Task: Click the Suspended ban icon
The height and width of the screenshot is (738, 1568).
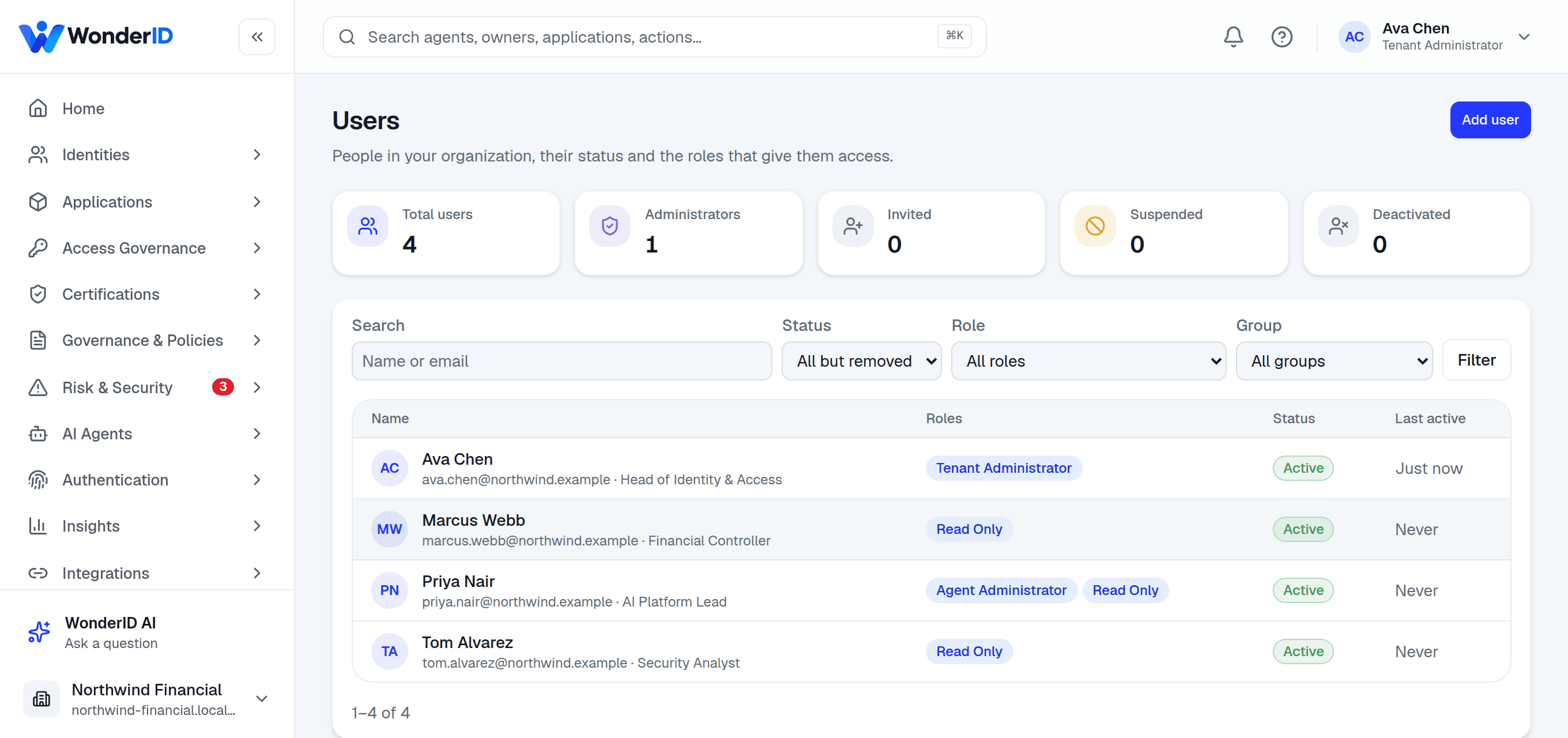Action: coord(1095,226)
